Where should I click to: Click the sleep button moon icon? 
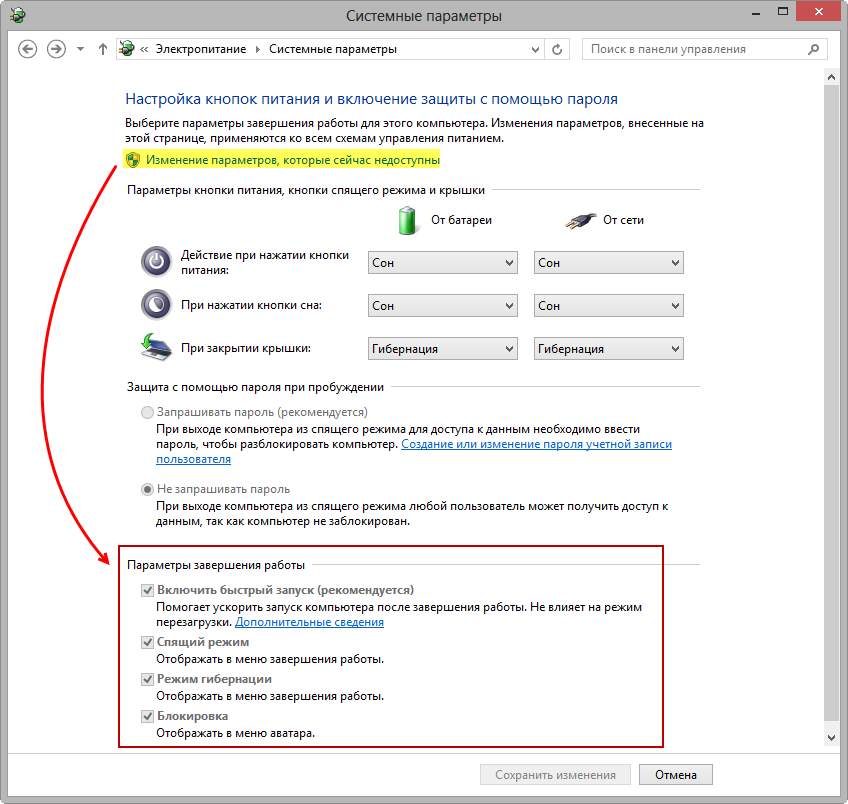[x=156, y=305]
